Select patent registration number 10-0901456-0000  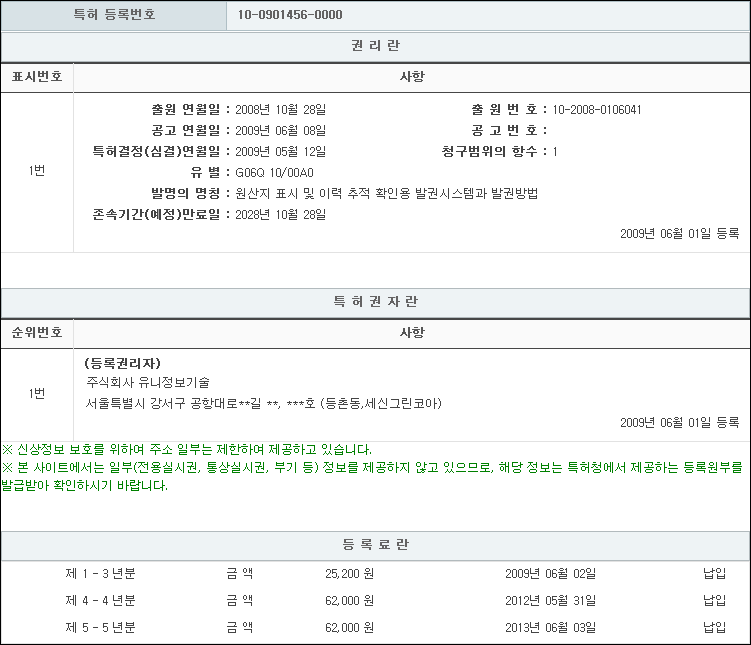[x=290, y=15]
